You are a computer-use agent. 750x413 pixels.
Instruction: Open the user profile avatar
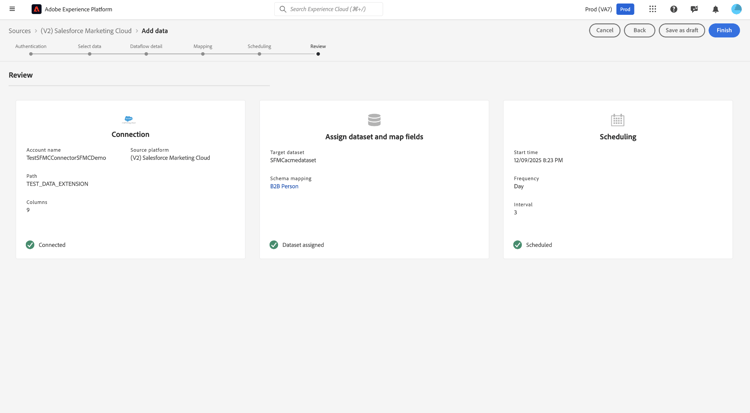click(x=736, y=9)
